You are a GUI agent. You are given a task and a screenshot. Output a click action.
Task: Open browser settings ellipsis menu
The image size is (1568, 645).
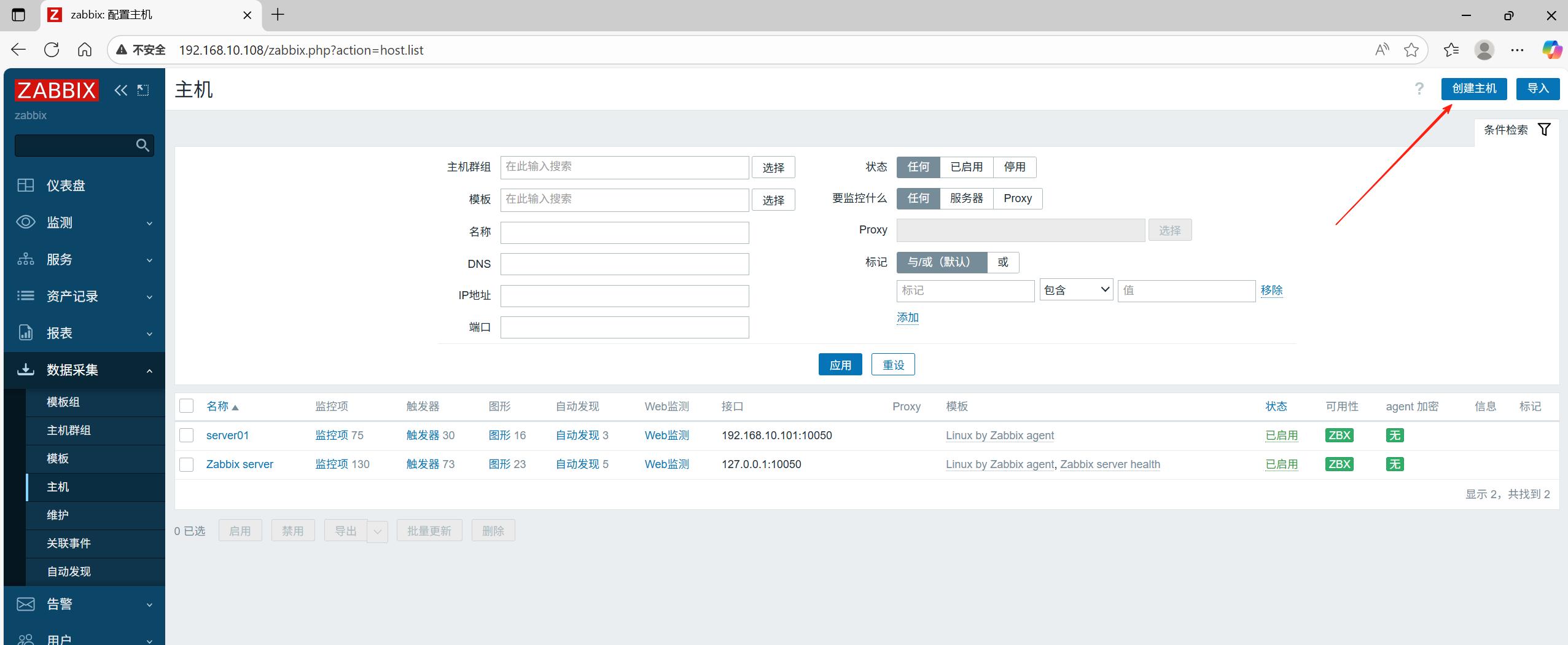point(1517,50)
